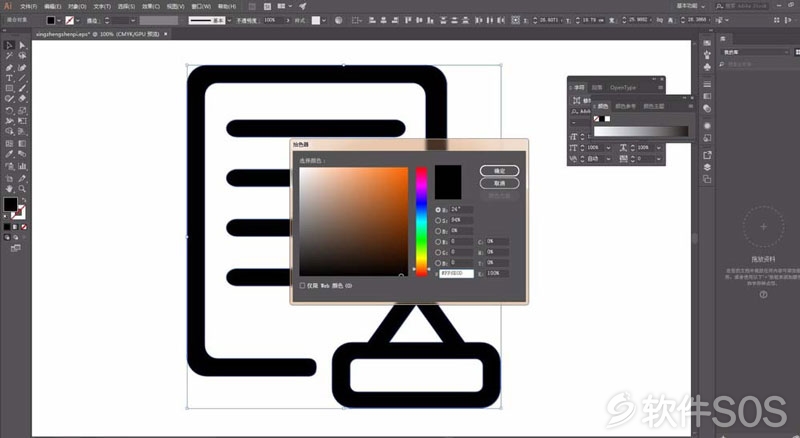Click the rainbow hue spectrum slider
The width and height of the screenshot is (800, 438).
point(421,222)
